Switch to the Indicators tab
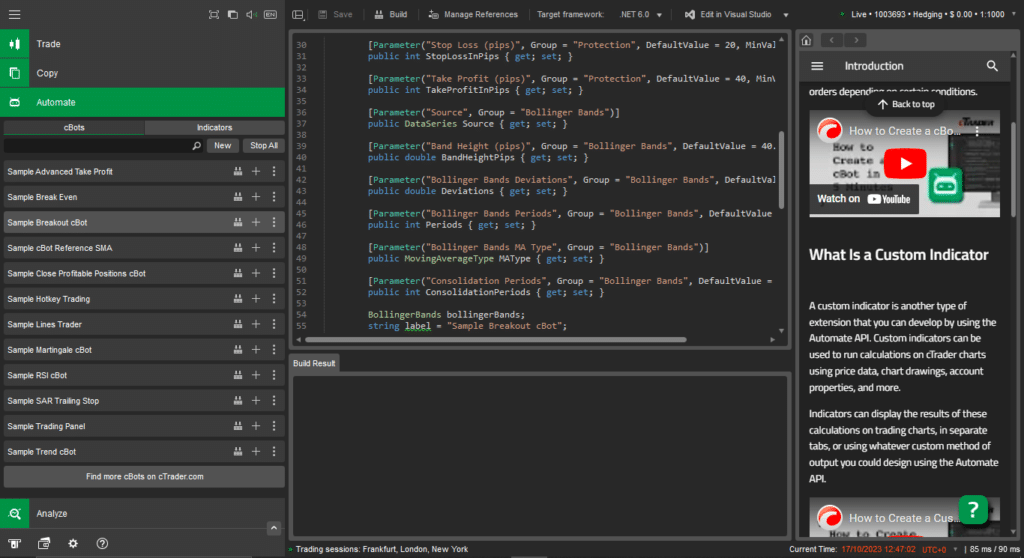Image resolution: width=1024 pixels, height=558 pixels. (x=214, y=127)
